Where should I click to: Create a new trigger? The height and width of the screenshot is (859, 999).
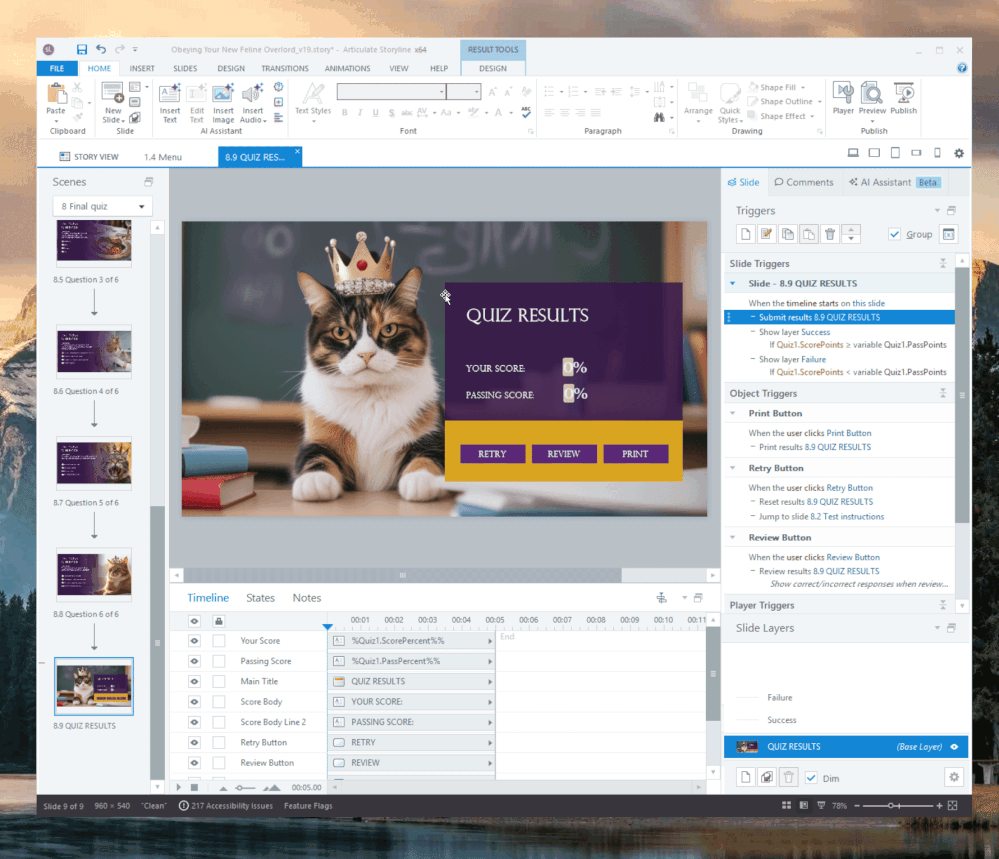click(746, 234)
